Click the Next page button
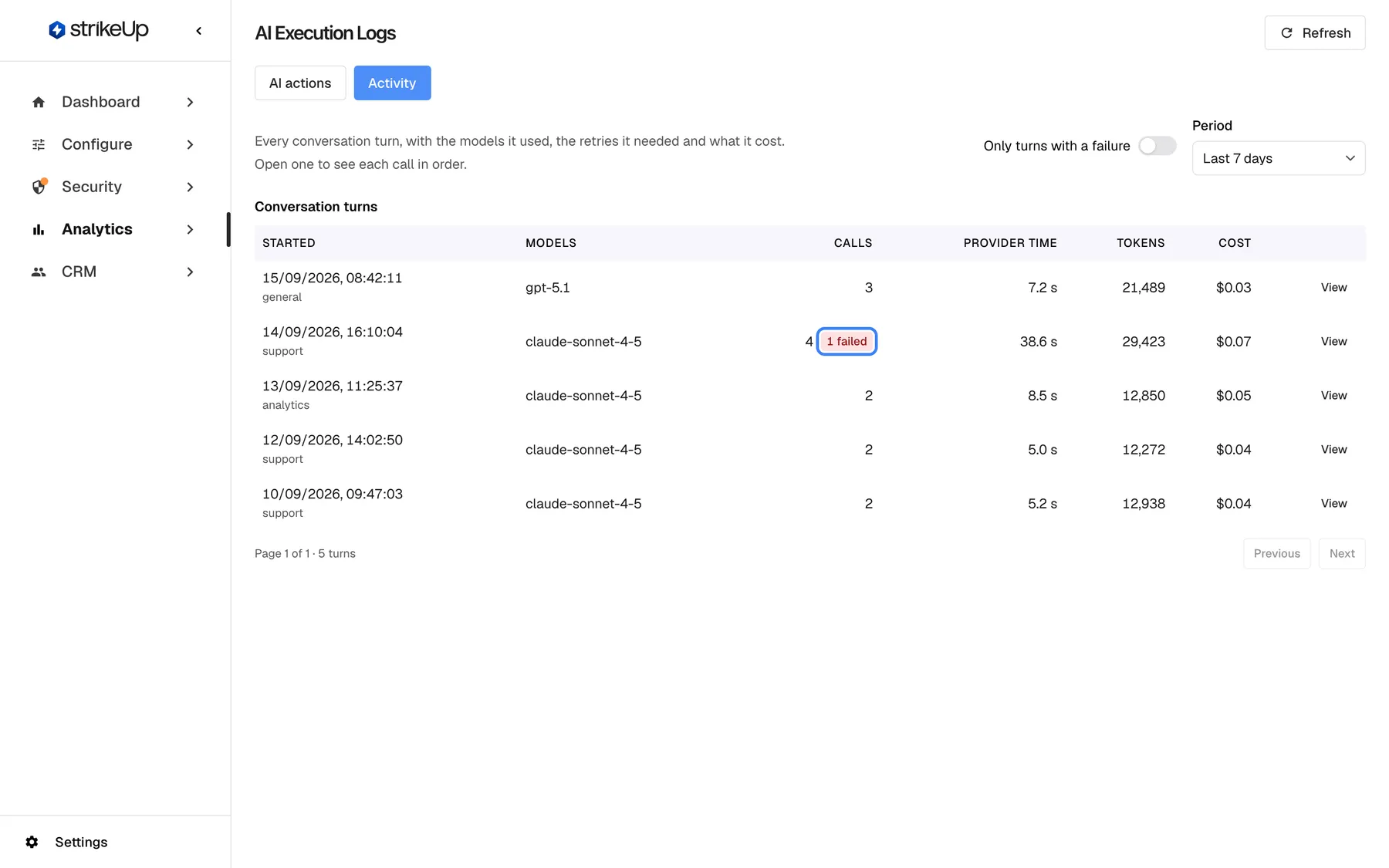 coord(1342,553)
